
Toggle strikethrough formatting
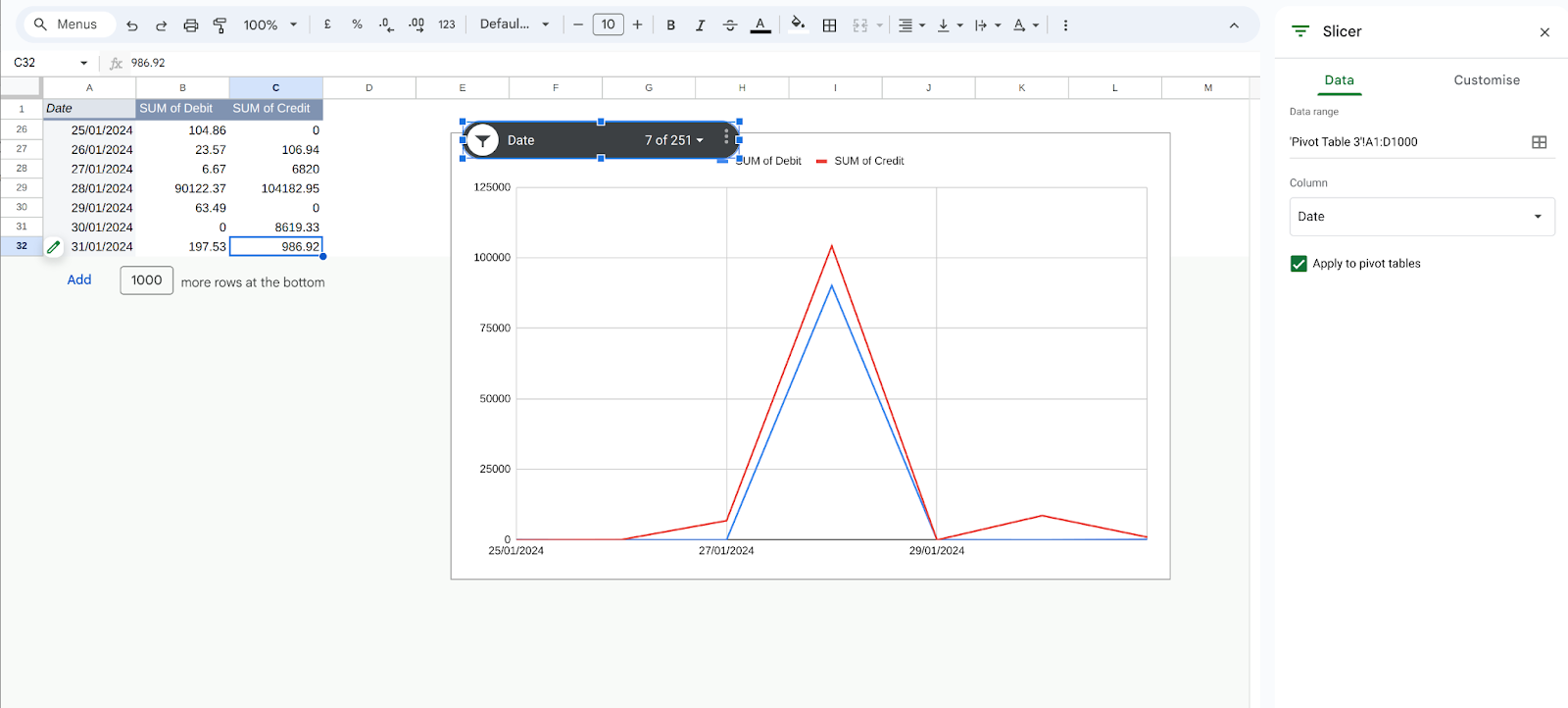(x=730, y=25)
